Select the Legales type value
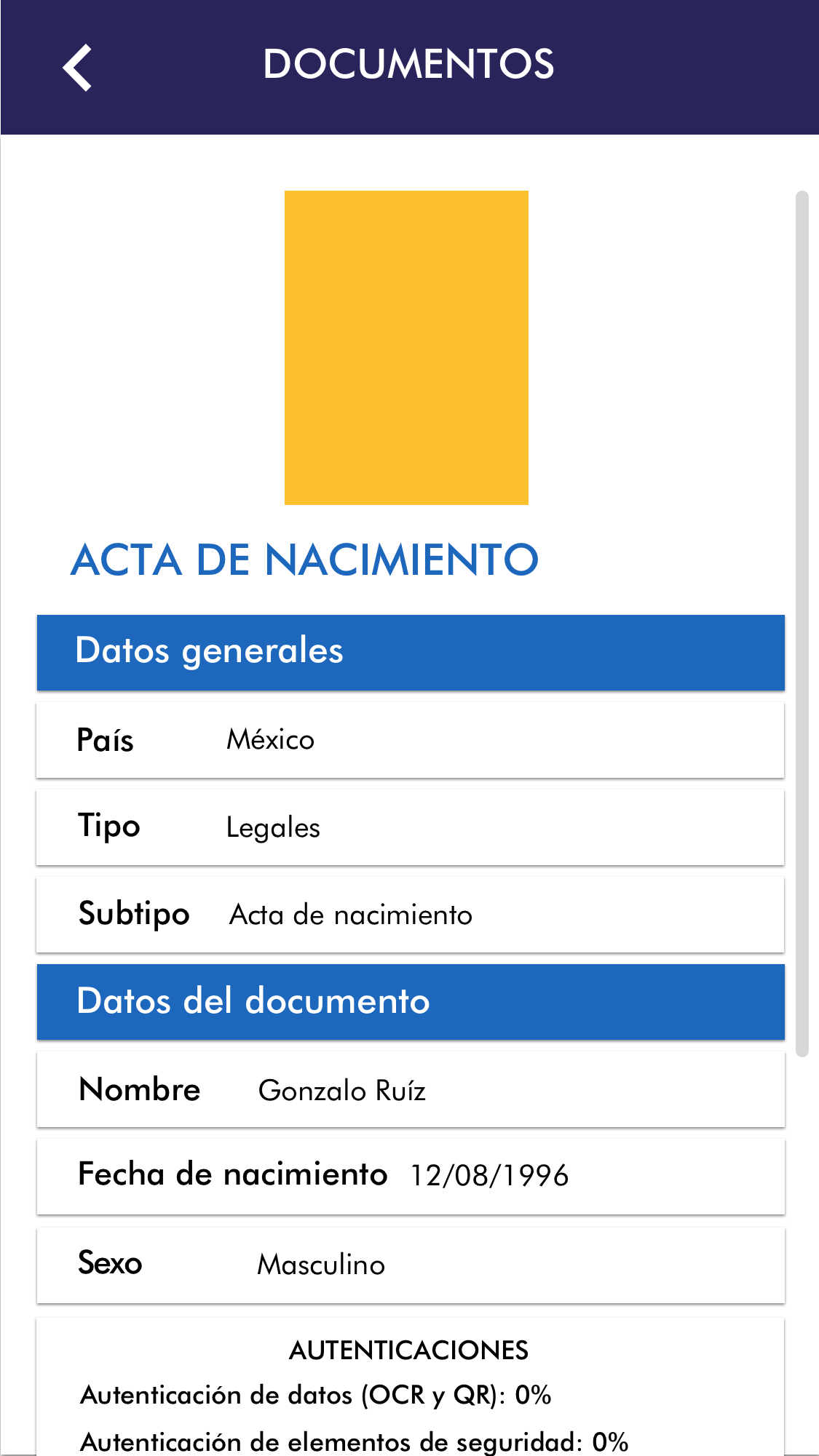The width and height of the screenshot is (819, 1456). click(x=273, y=828)
